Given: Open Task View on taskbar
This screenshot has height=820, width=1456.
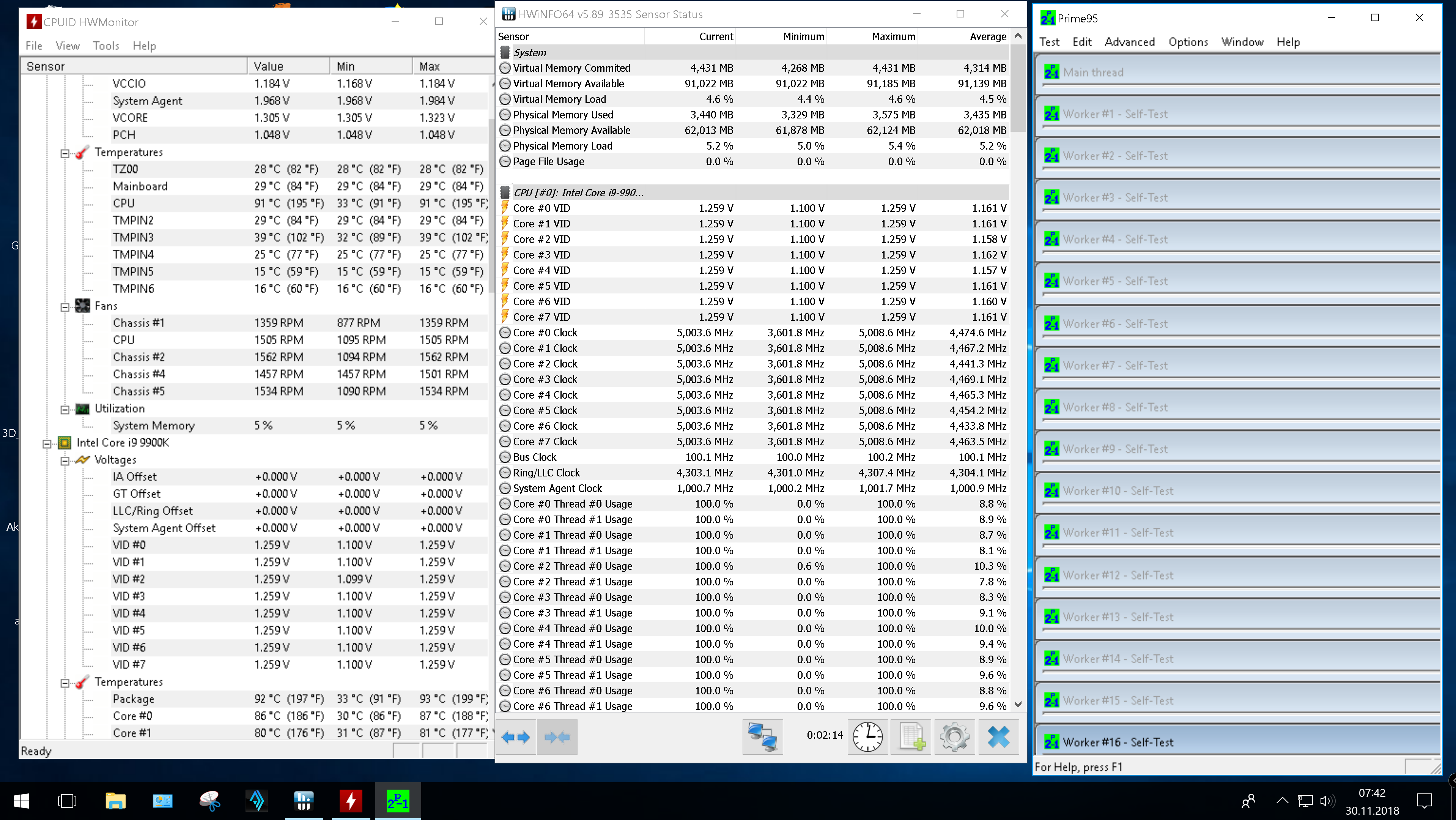Looking at the screenshot, I should point(67,801).
